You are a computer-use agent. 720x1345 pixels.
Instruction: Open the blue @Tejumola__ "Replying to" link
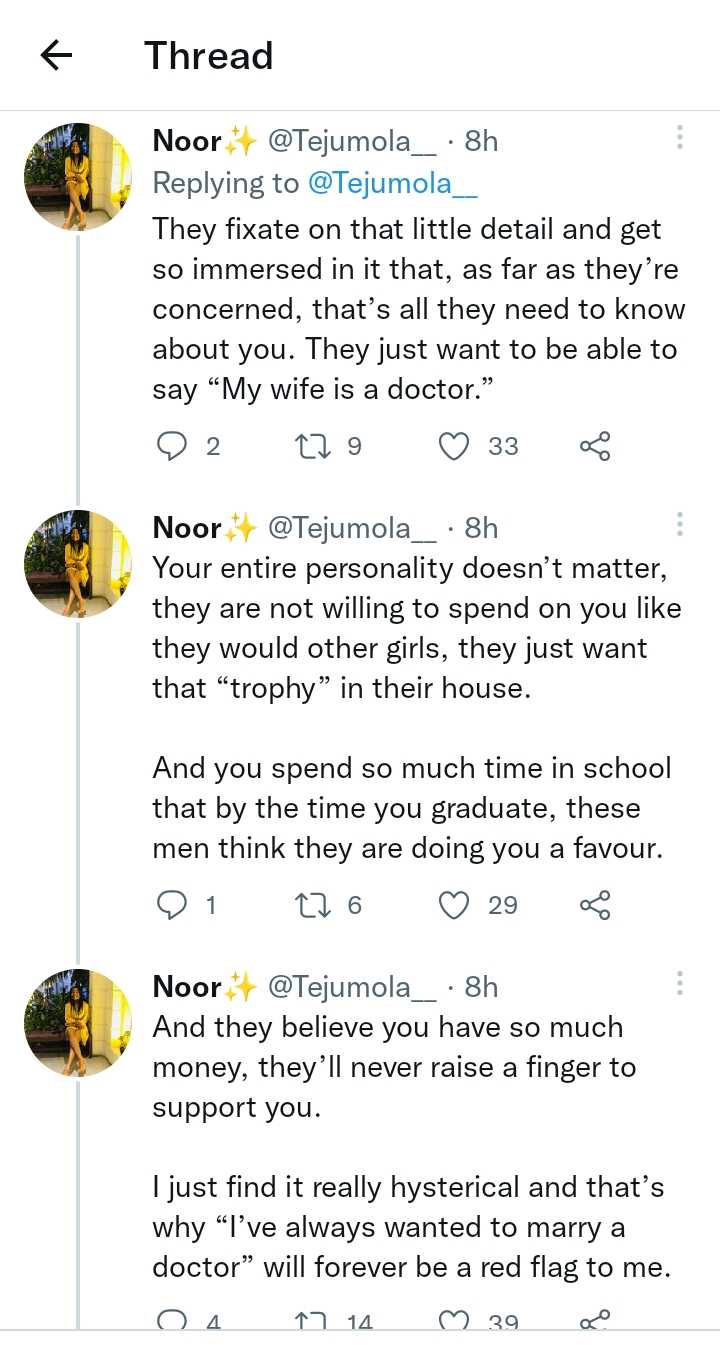(392, 183)
